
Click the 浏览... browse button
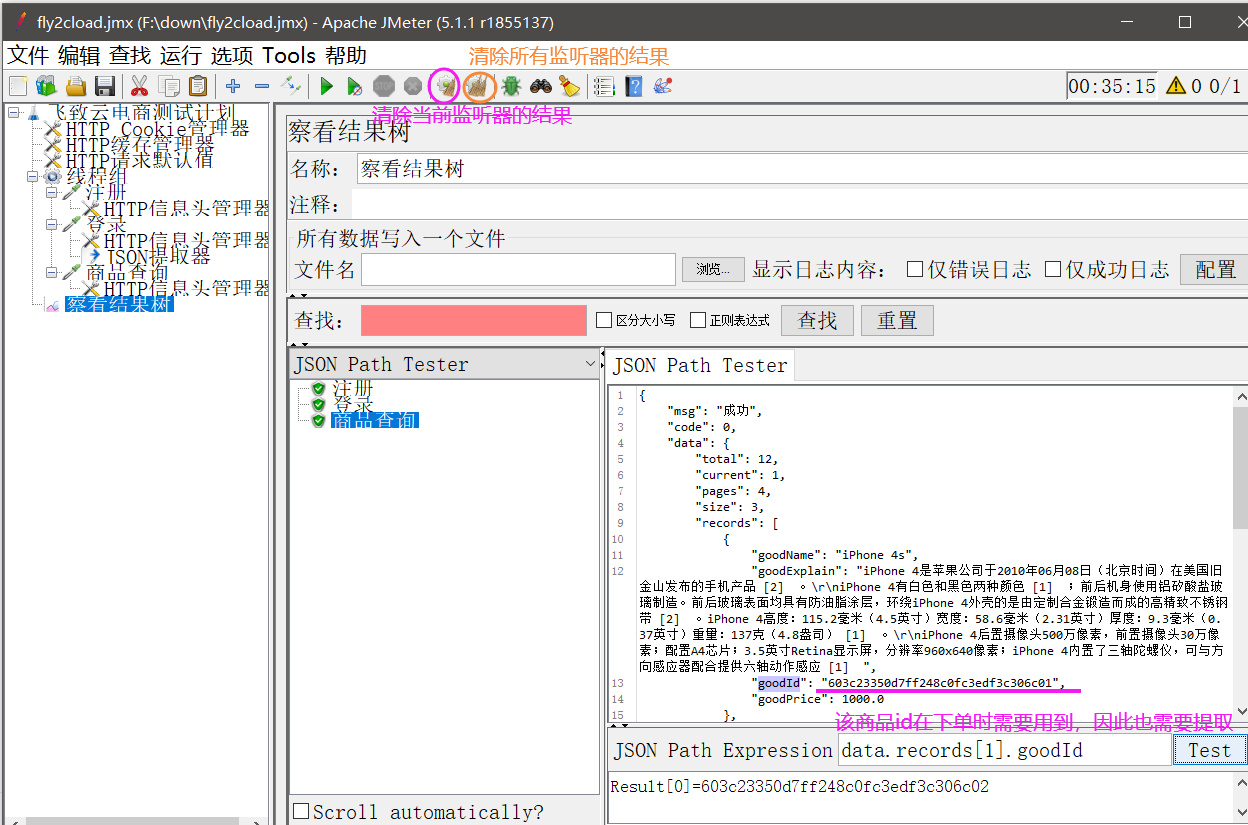(713, 269)
